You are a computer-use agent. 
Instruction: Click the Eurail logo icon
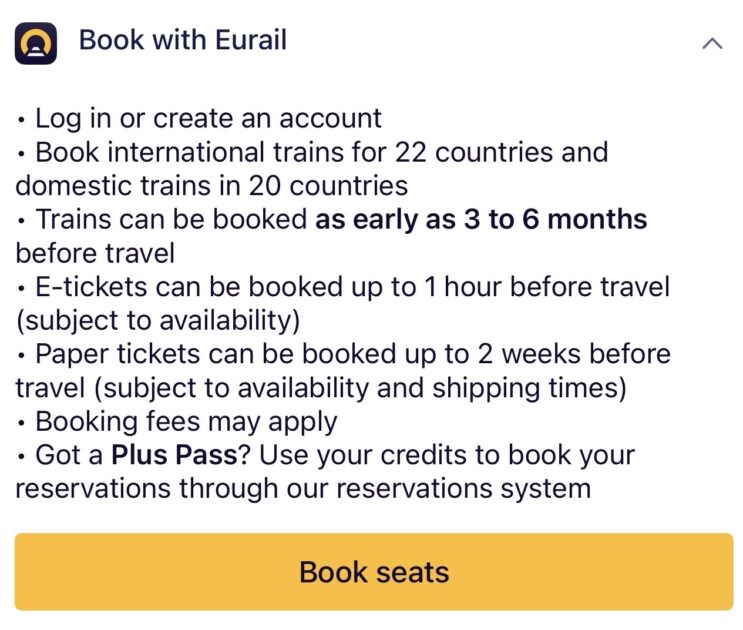click(36, 42)
